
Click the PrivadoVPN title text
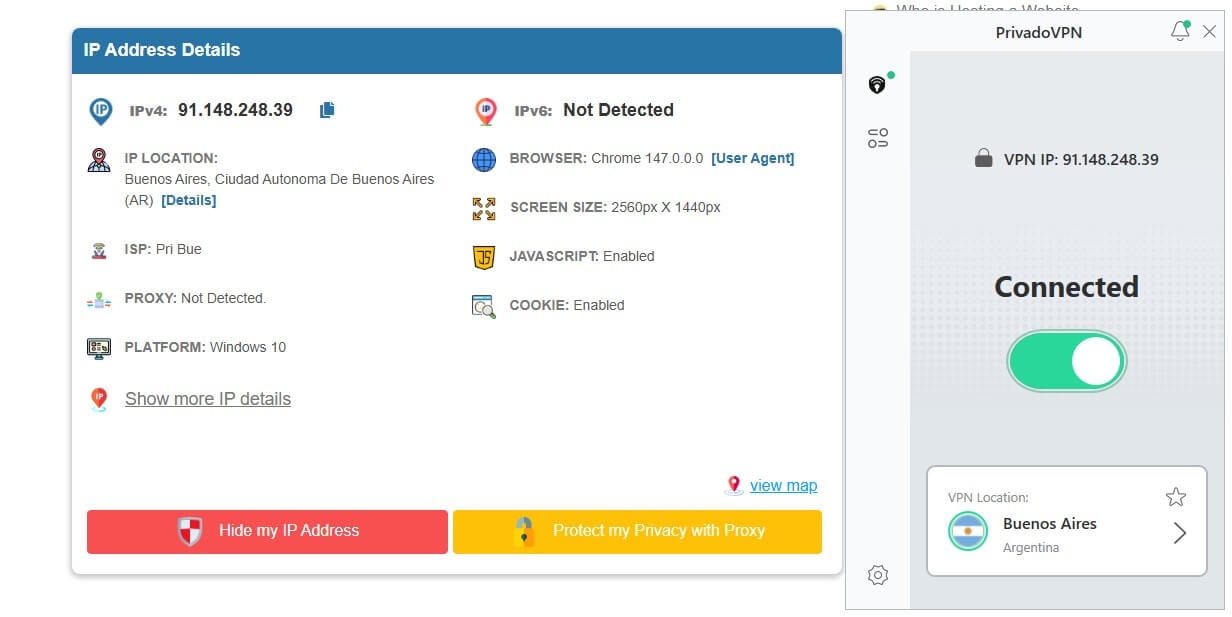point(1038,32)
